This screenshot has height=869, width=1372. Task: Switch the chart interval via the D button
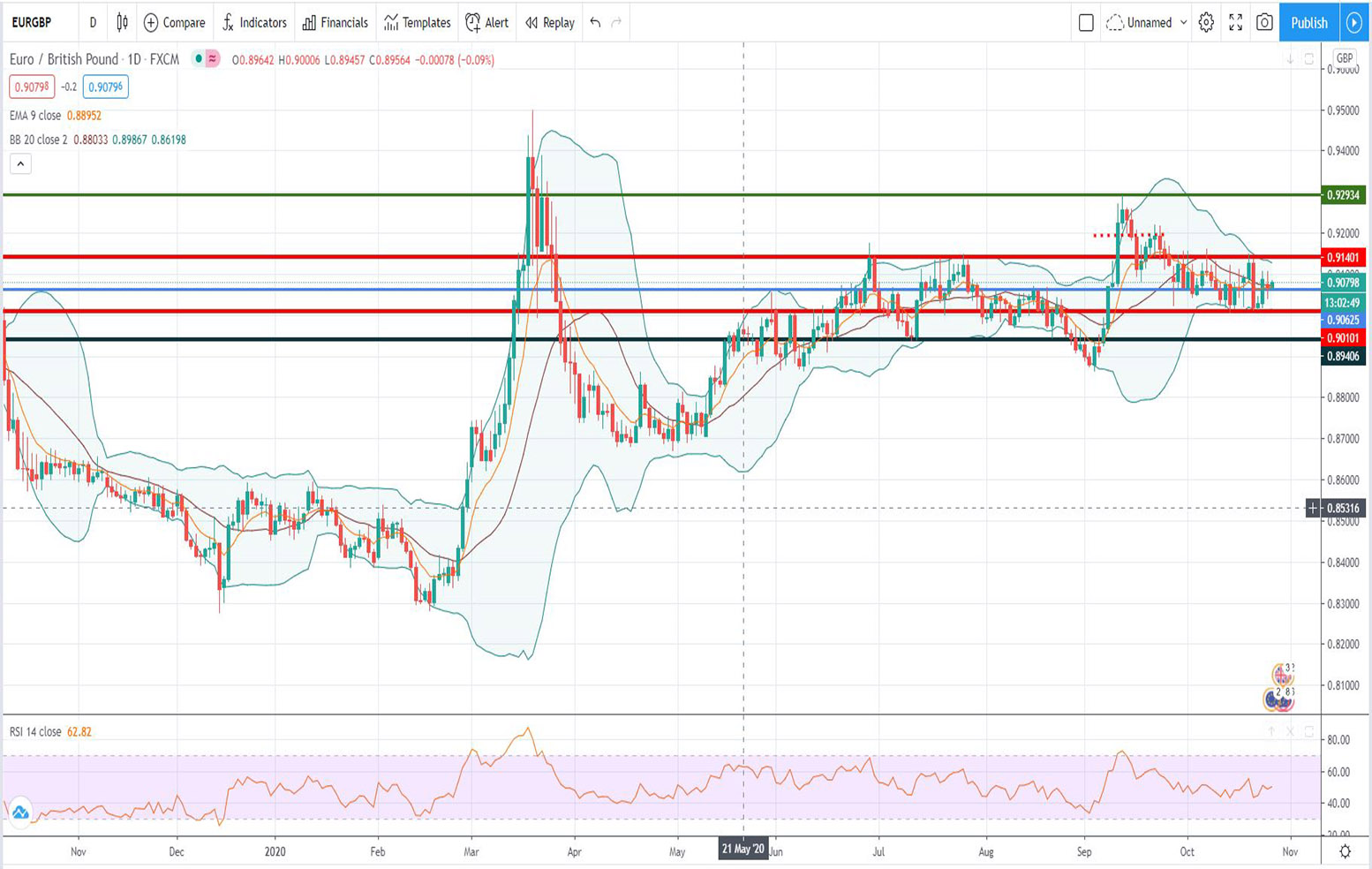tap(92, 23)
